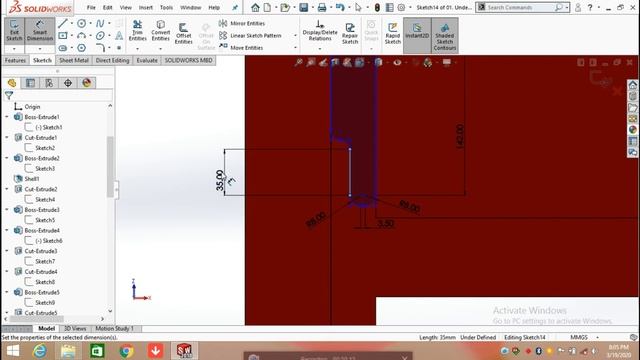640x360 pixels.
Task: Open the File menu
Action: (x=91, y=7)
